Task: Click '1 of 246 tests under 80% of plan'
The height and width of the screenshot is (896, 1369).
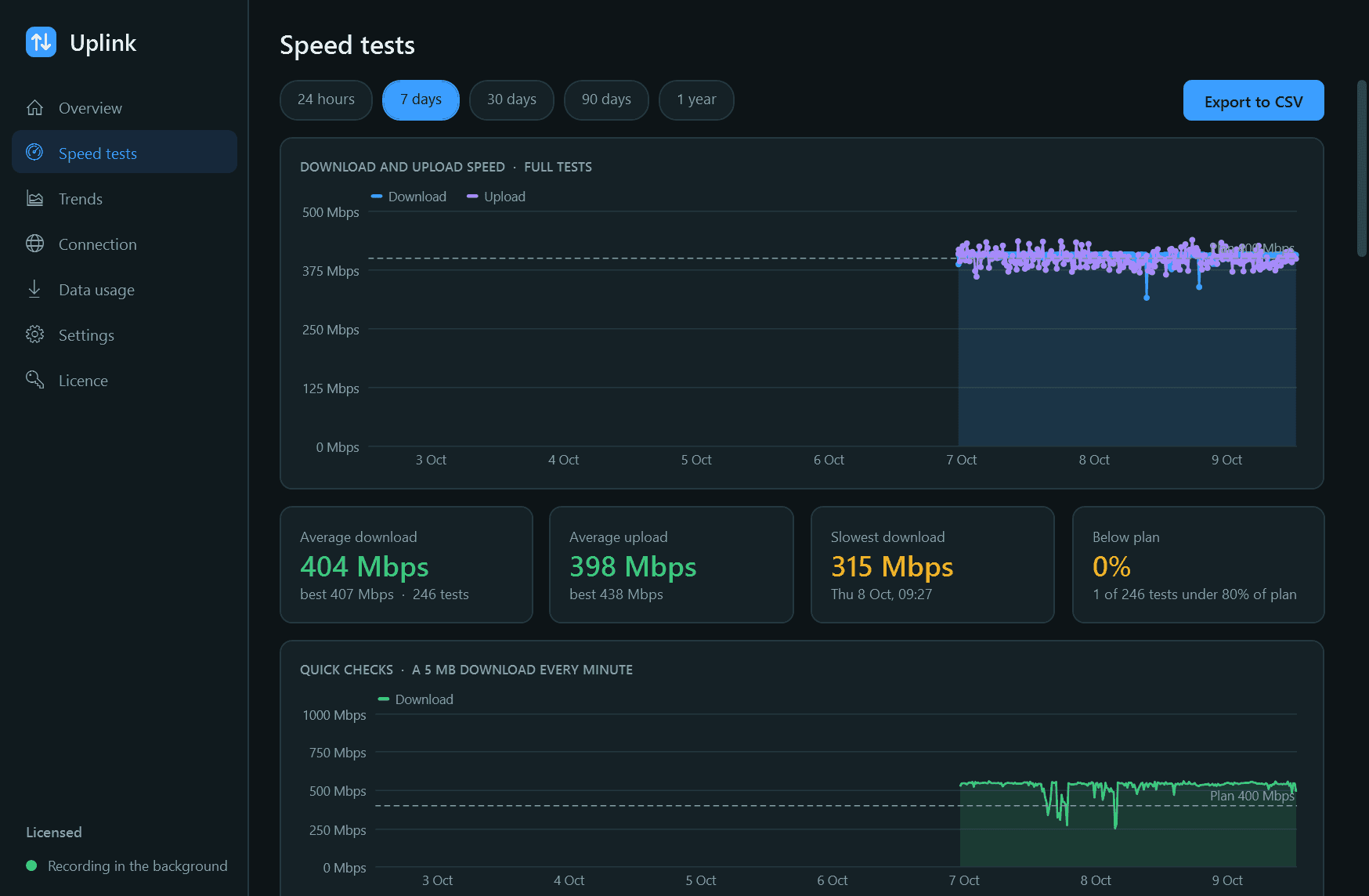Action: (1194, 594)
